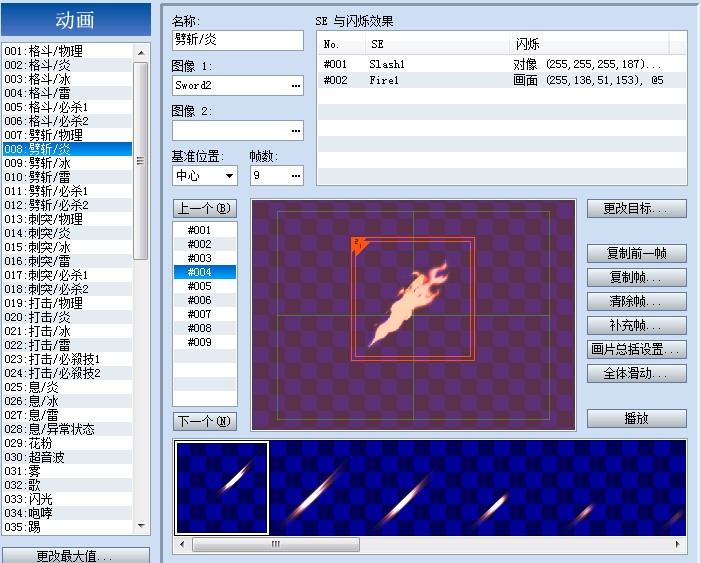The image size is (701, 563).
Task: Select animation 016:刺突/雷
Action: (x=68, y=261)
